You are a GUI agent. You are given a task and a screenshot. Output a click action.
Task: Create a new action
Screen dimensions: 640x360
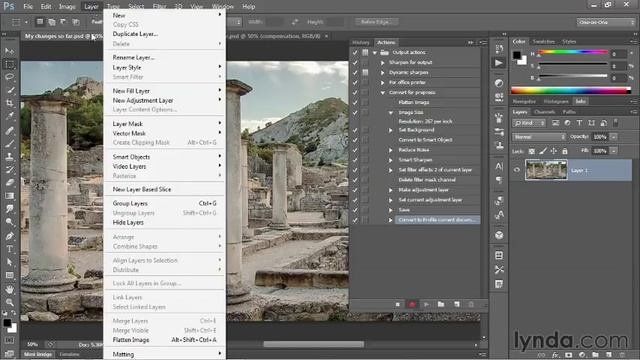tap(456, 304)
